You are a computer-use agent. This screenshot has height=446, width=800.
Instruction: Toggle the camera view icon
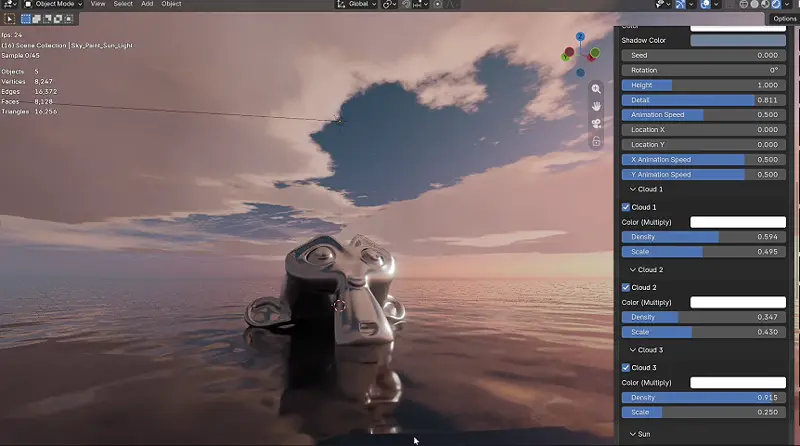pos(596,123)
